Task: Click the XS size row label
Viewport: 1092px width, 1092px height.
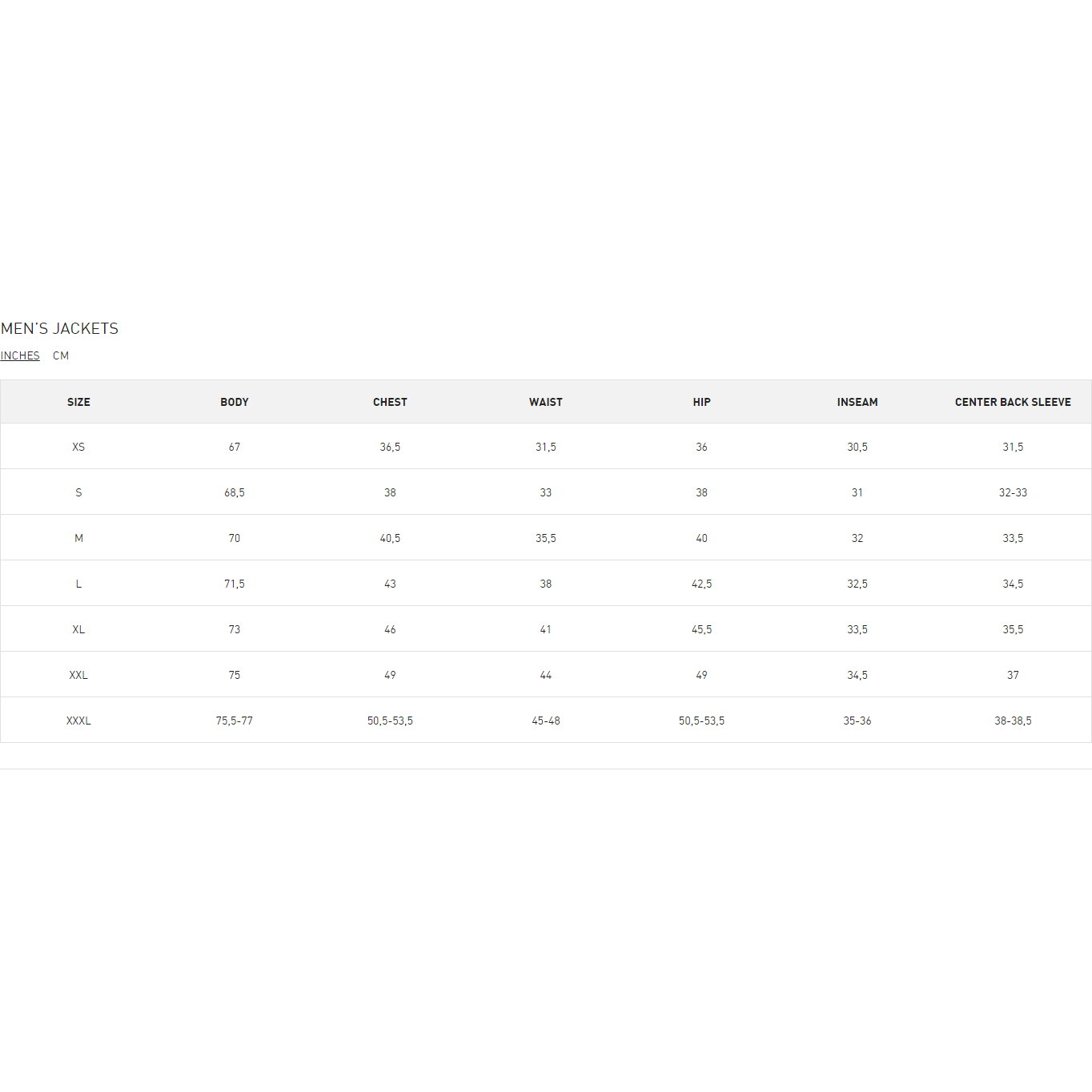Action: click(x=78, y=447)
